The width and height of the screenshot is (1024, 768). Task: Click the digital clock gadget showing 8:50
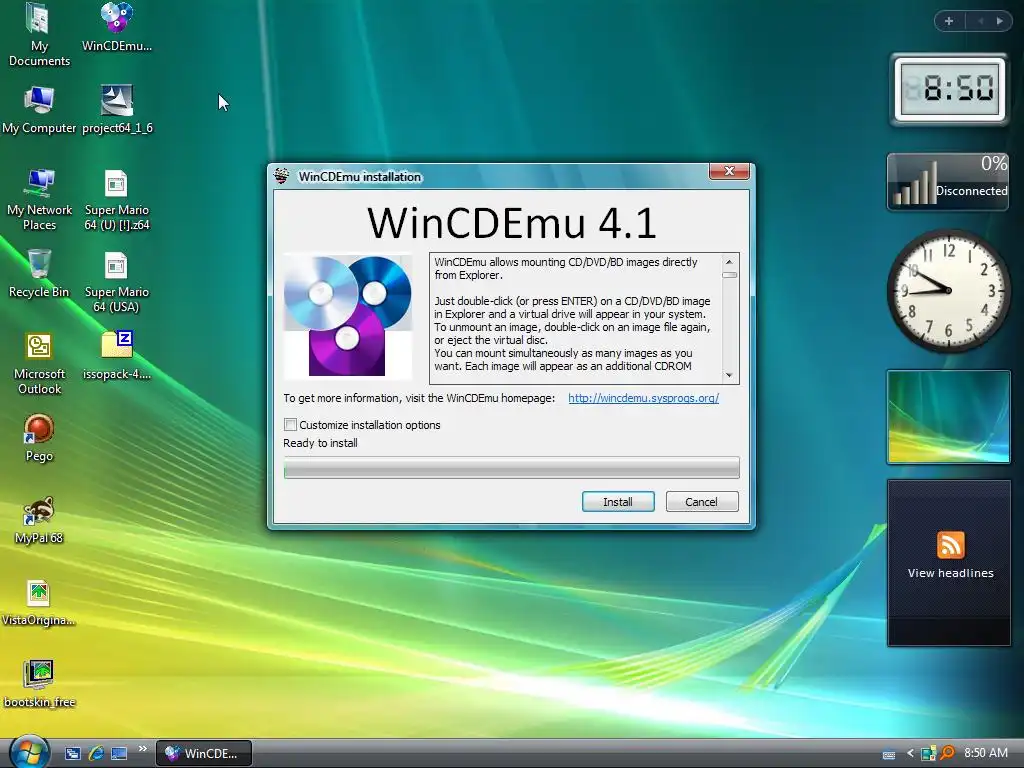[x=950, y=89]
